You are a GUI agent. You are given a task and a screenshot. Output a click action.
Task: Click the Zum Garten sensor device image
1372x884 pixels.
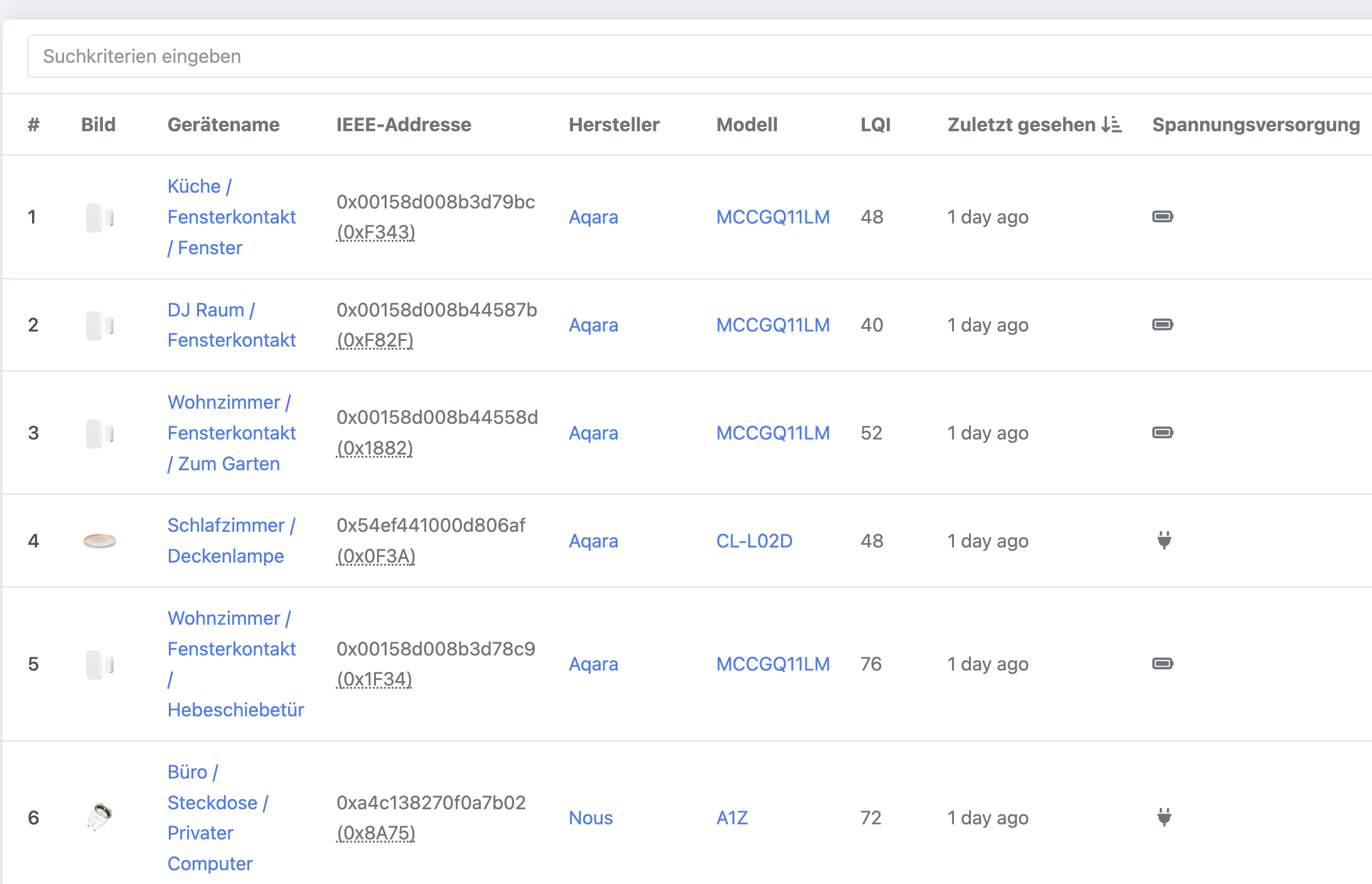point(100,433)
